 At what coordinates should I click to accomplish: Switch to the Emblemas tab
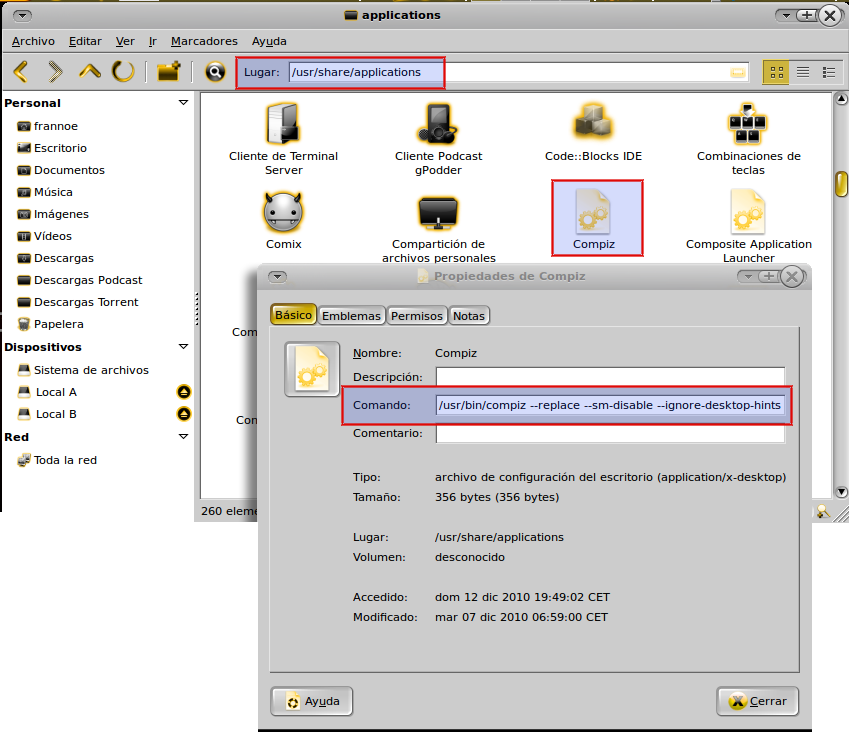tap(351, 316)
